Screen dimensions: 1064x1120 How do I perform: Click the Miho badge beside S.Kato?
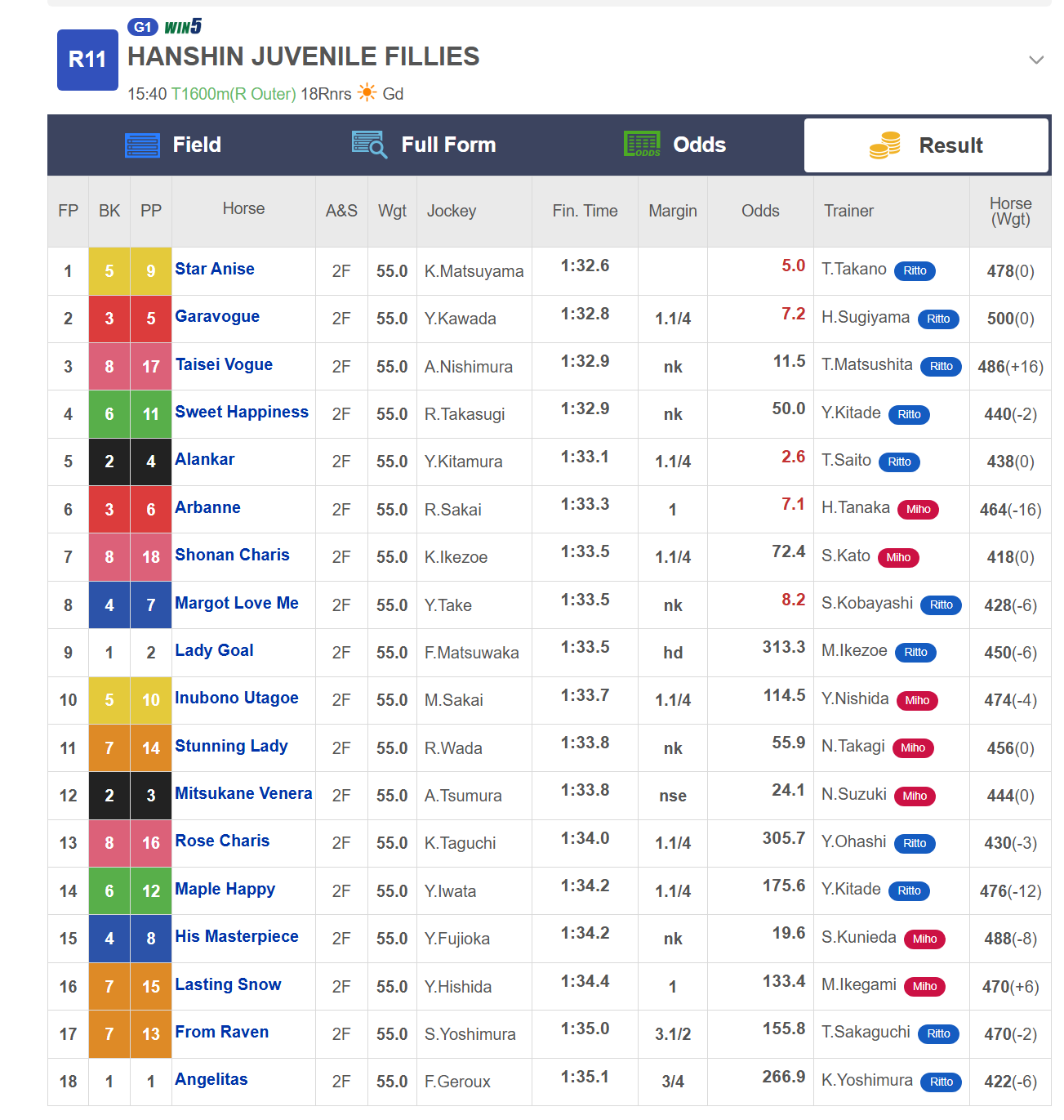898,558
